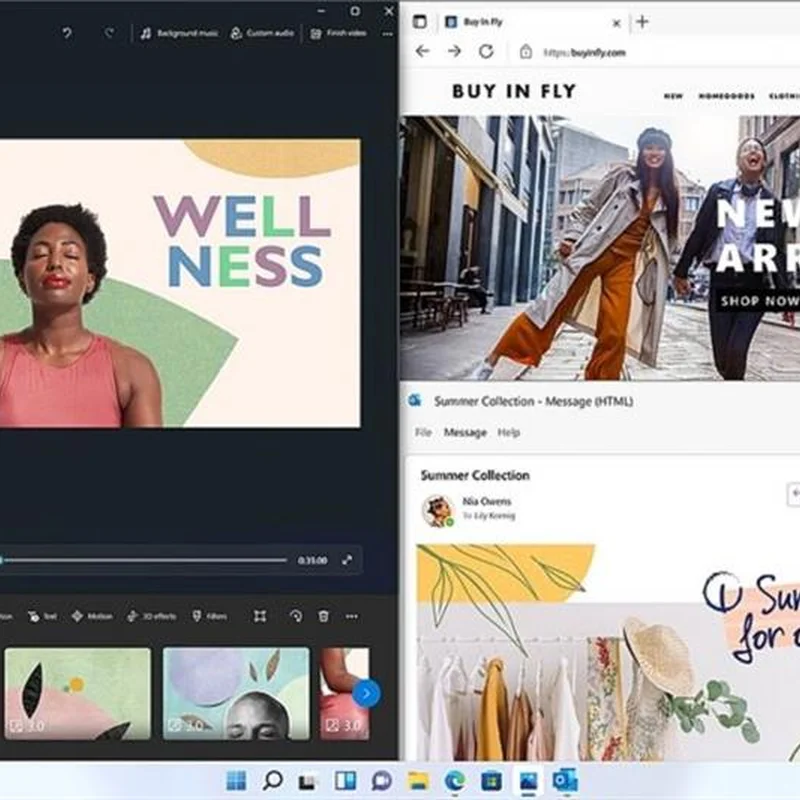
Task: Add Text to the selected clip
Action: (x=42, y=617)
